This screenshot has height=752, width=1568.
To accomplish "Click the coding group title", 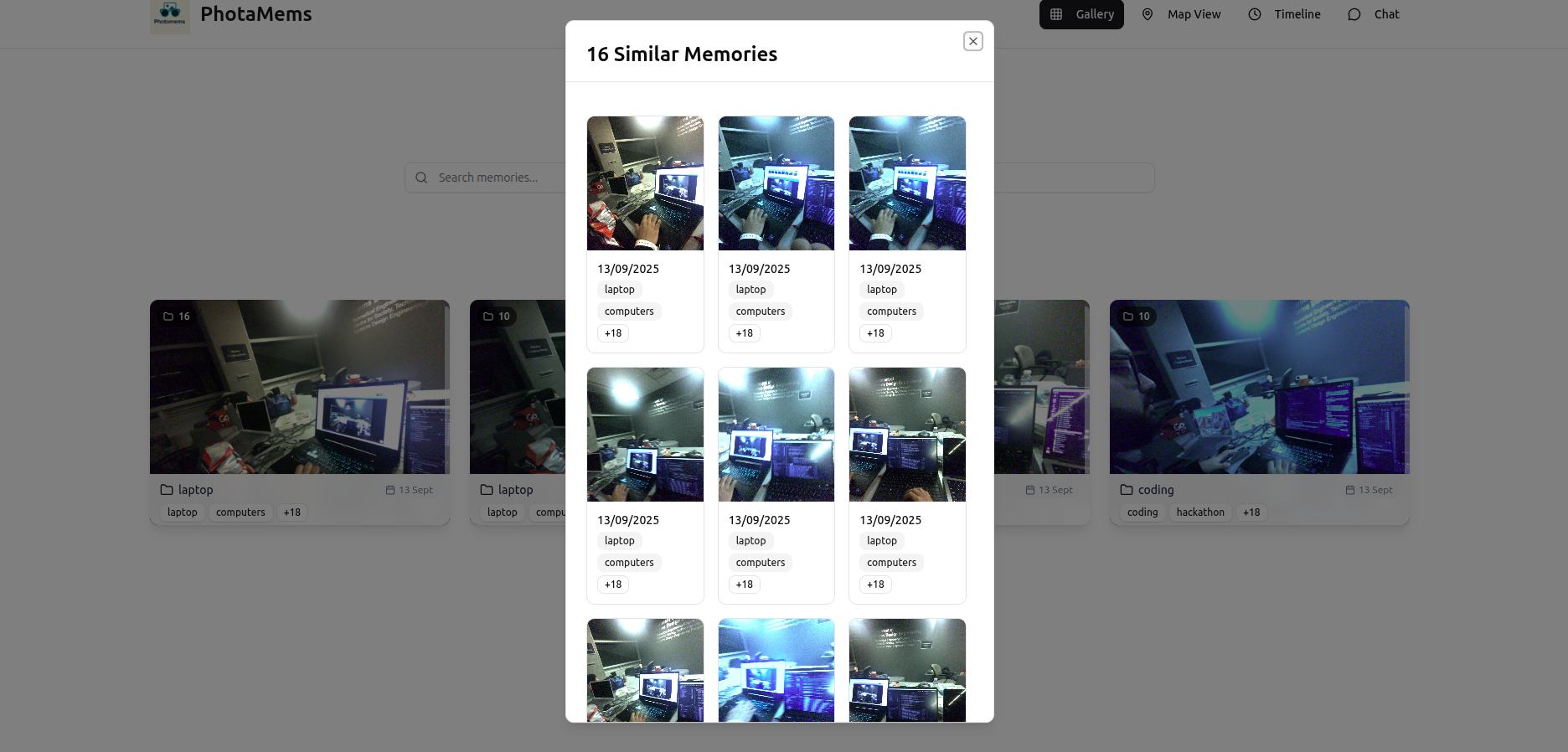I will [x=1156, y=490].
